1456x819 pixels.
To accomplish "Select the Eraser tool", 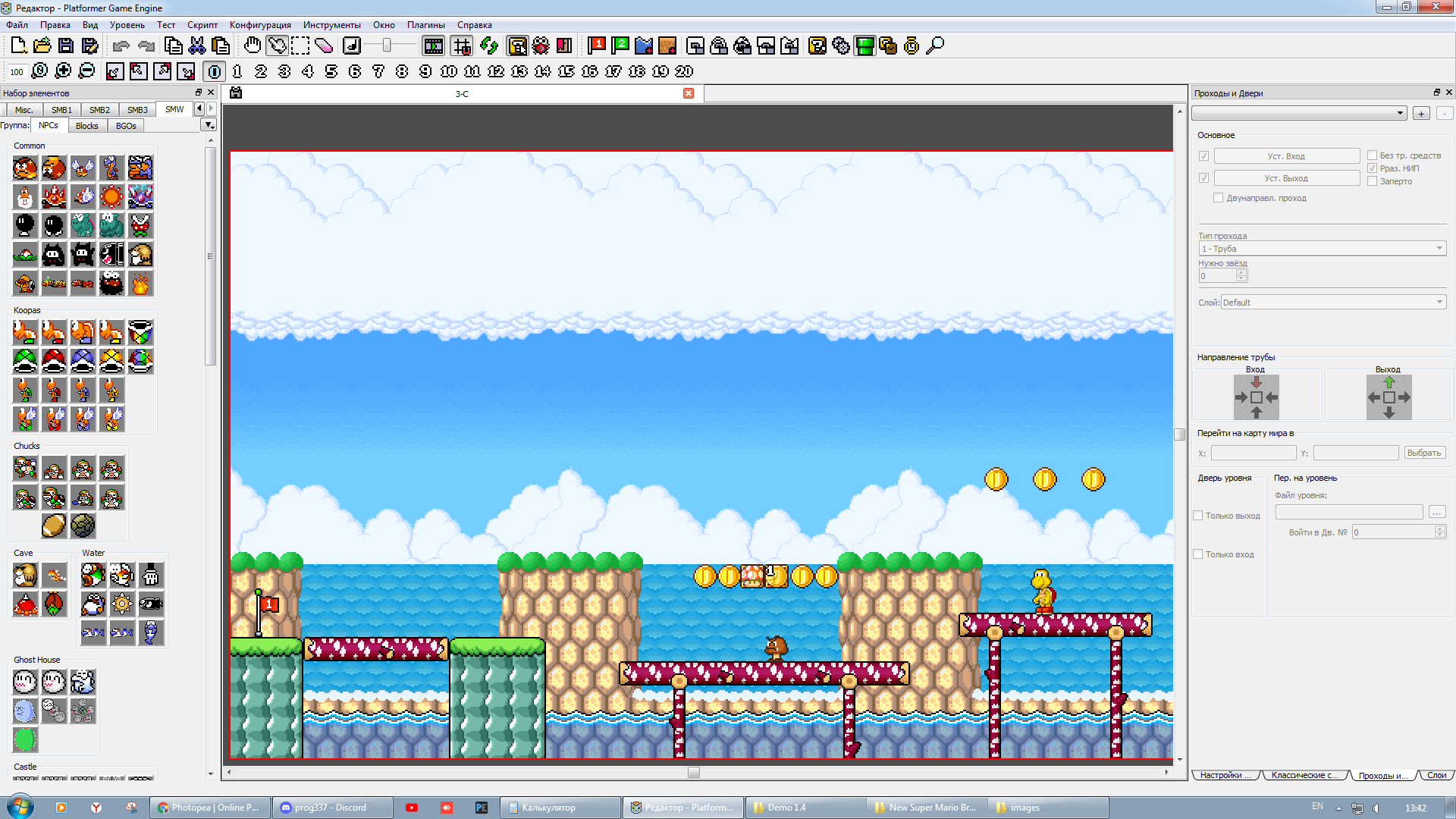I will click(324, 45).
